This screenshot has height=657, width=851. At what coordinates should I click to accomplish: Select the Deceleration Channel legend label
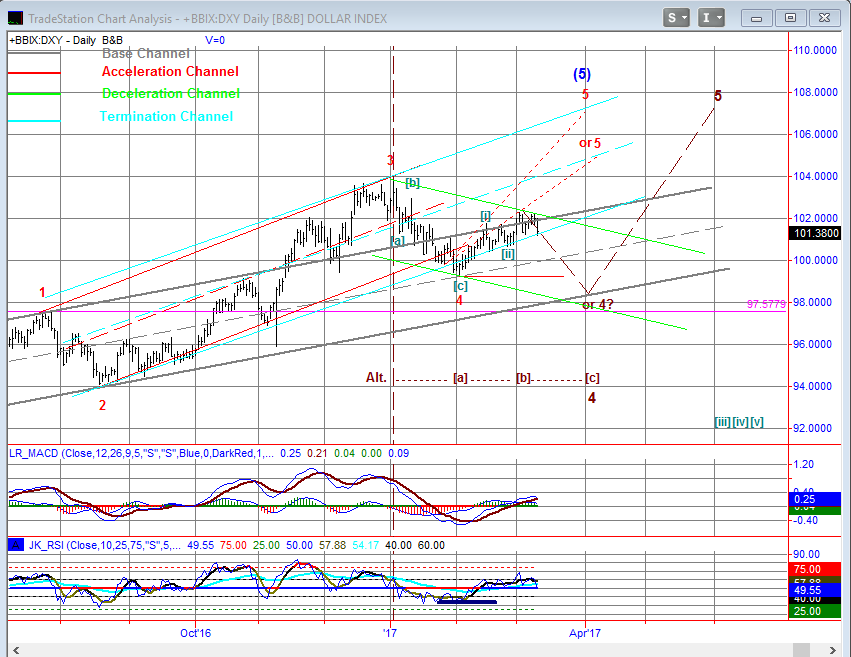(170, 93)
